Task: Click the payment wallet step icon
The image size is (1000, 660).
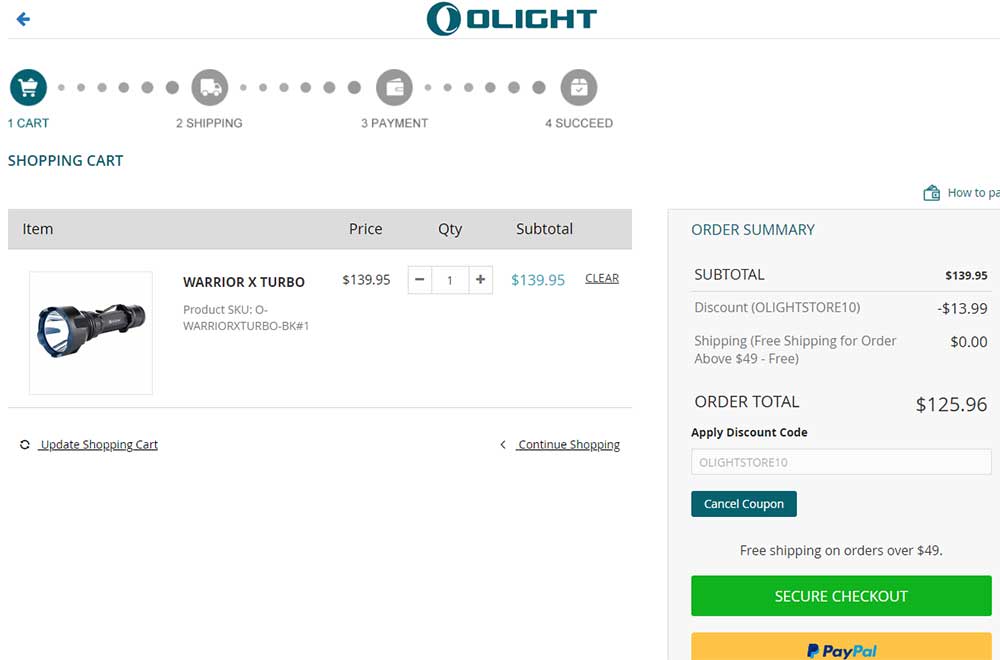Action: 394,88
